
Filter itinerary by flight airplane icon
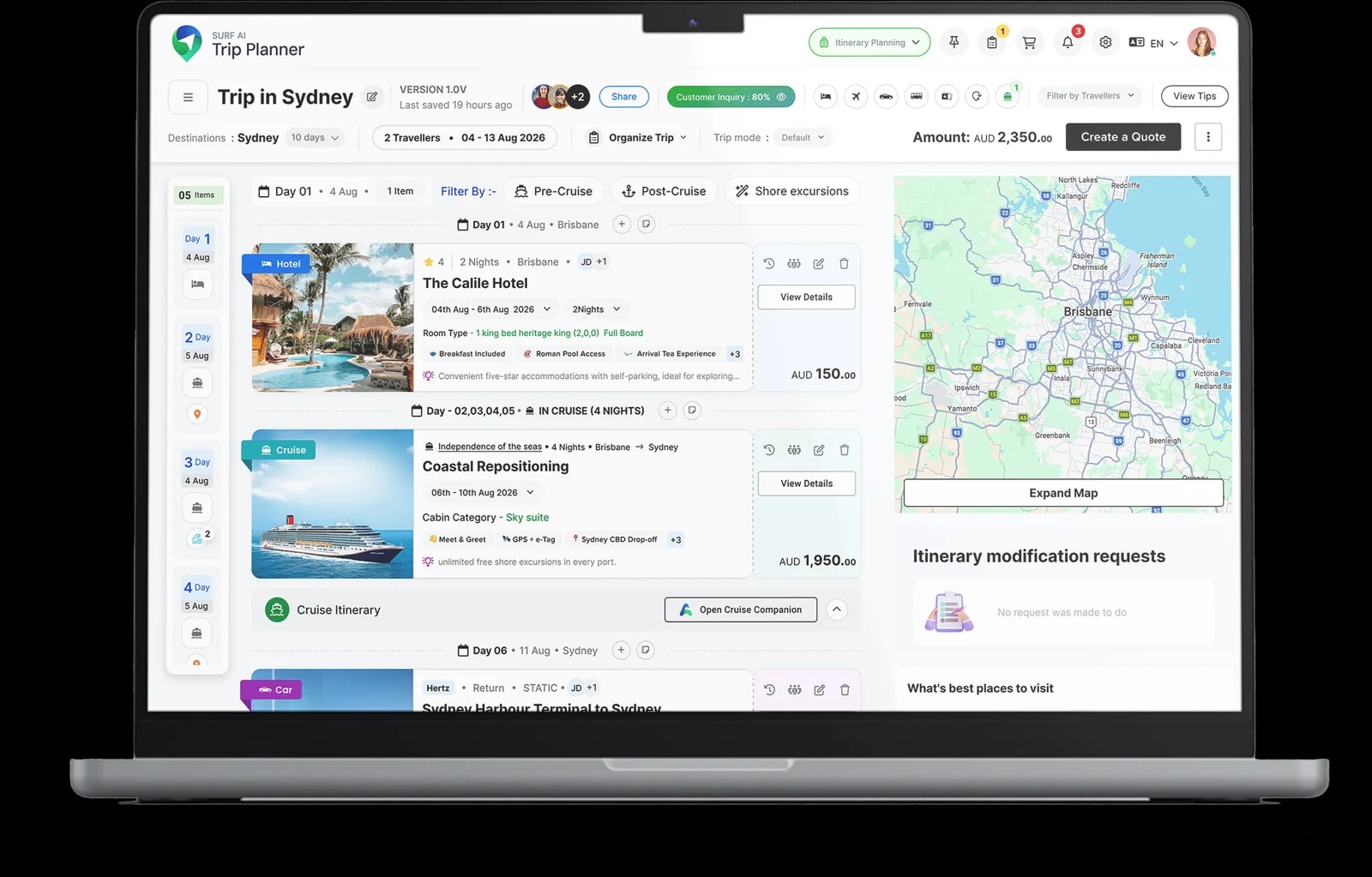(x=856, y=96)
